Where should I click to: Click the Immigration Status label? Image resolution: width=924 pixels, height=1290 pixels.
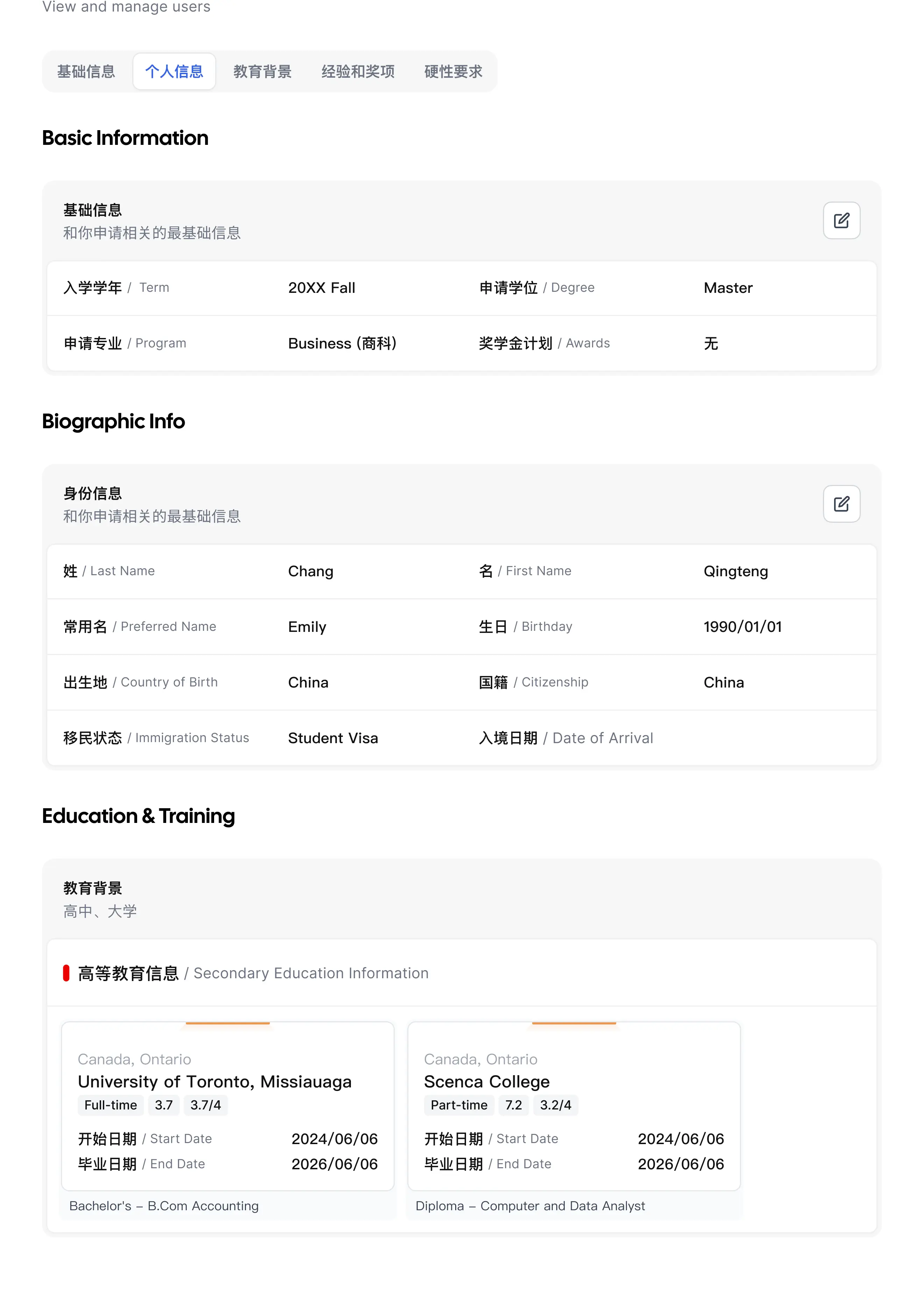coord(156,738)
